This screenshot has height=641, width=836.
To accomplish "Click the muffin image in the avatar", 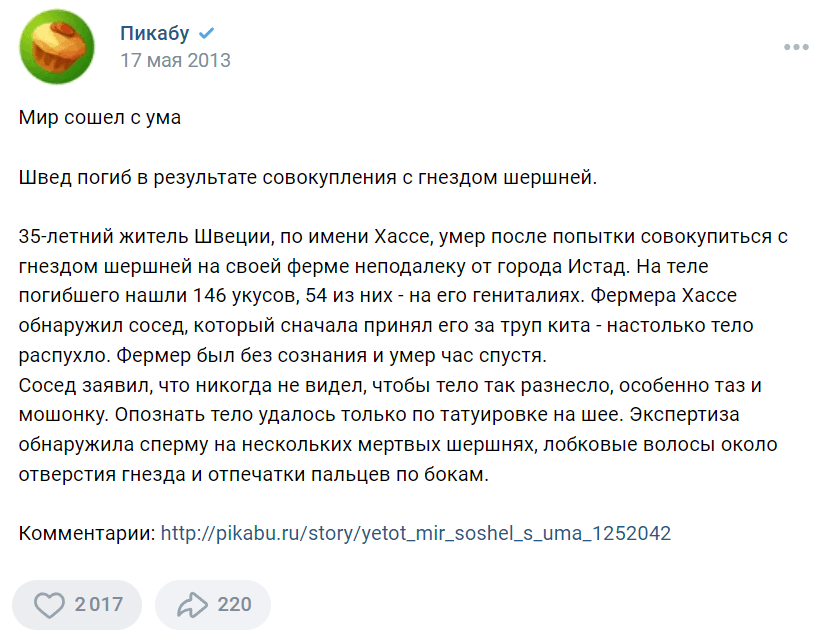I will pyautogui.click(x=58, y=45).
